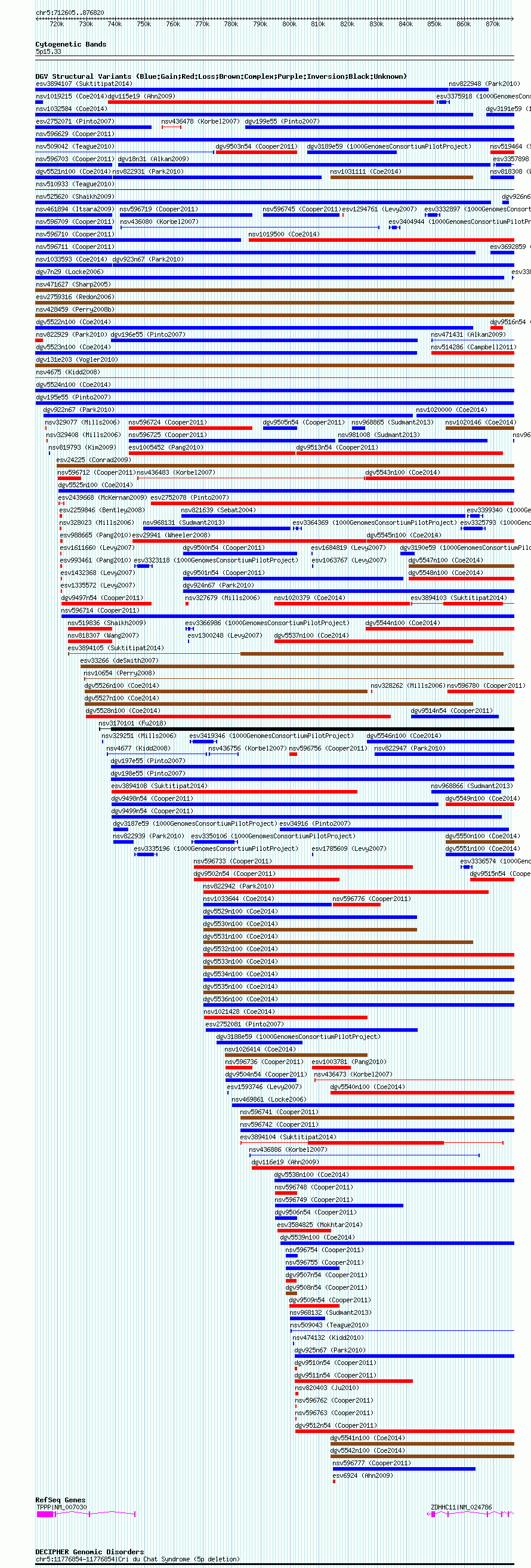531x1568 pixels.
Task: Click nsv10654 (Perry2008) label
Action: coord(119,673)
